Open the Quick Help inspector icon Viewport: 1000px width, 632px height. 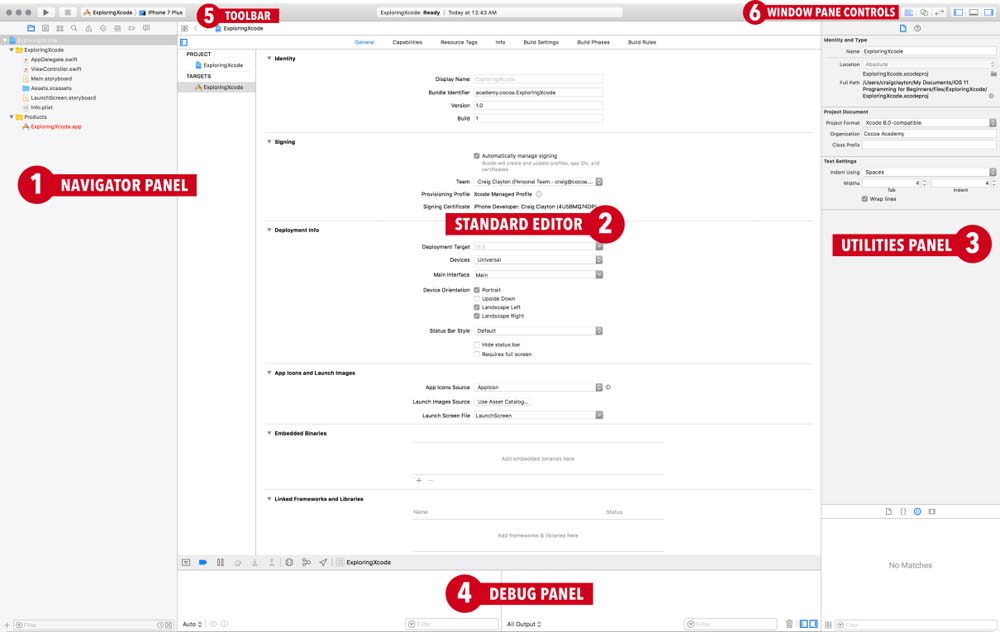coord(917,28)
